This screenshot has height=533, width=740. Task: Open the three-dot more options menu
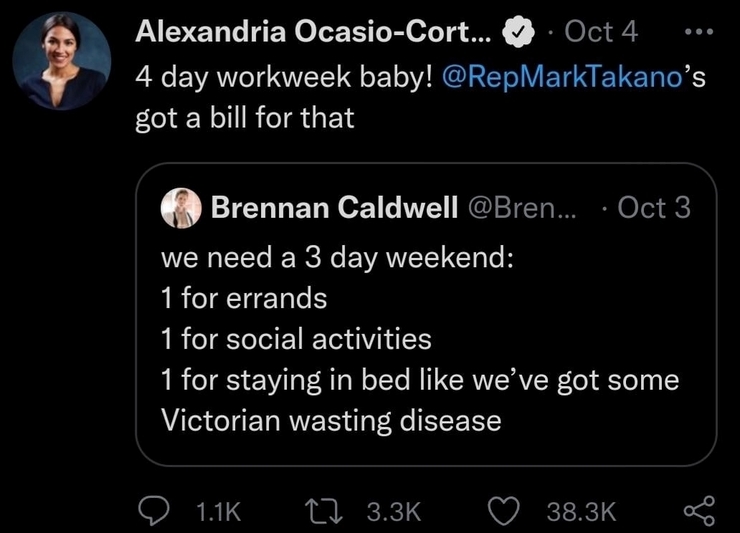click(699, 32)
